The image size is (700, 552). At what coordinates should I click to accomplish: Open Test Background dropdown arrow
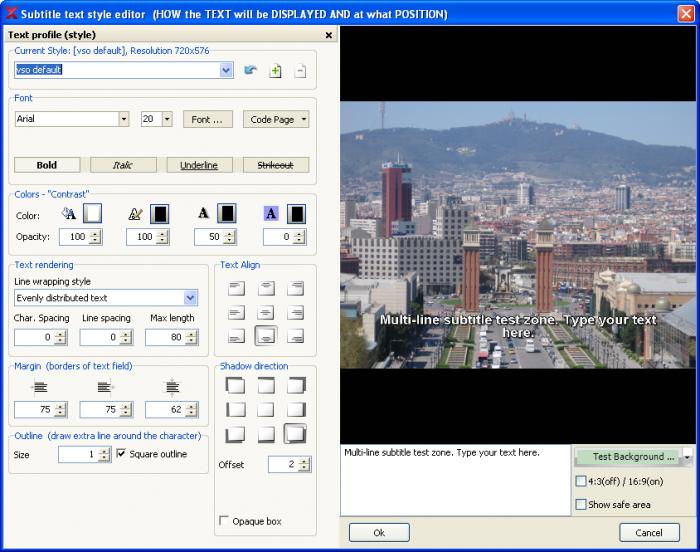(x=687, y=457)
